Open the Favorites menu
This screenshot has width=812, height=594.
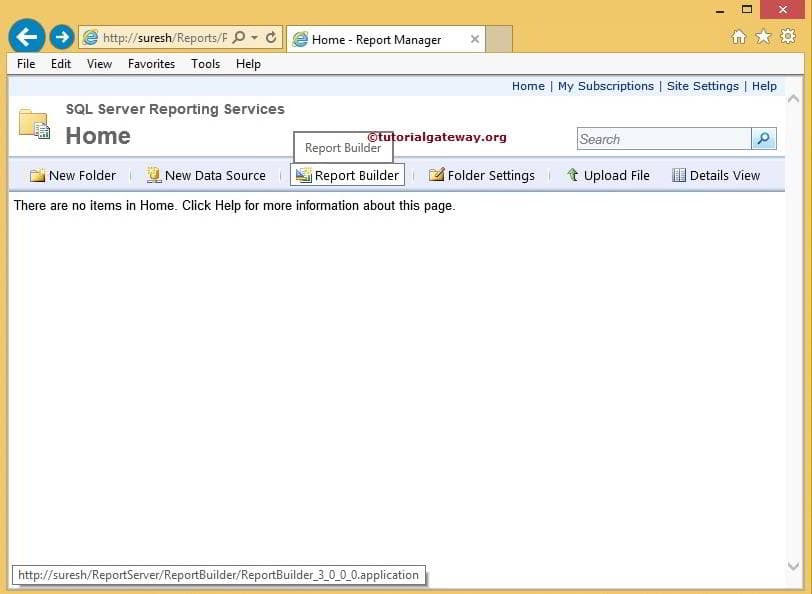[x=151, y=63]
